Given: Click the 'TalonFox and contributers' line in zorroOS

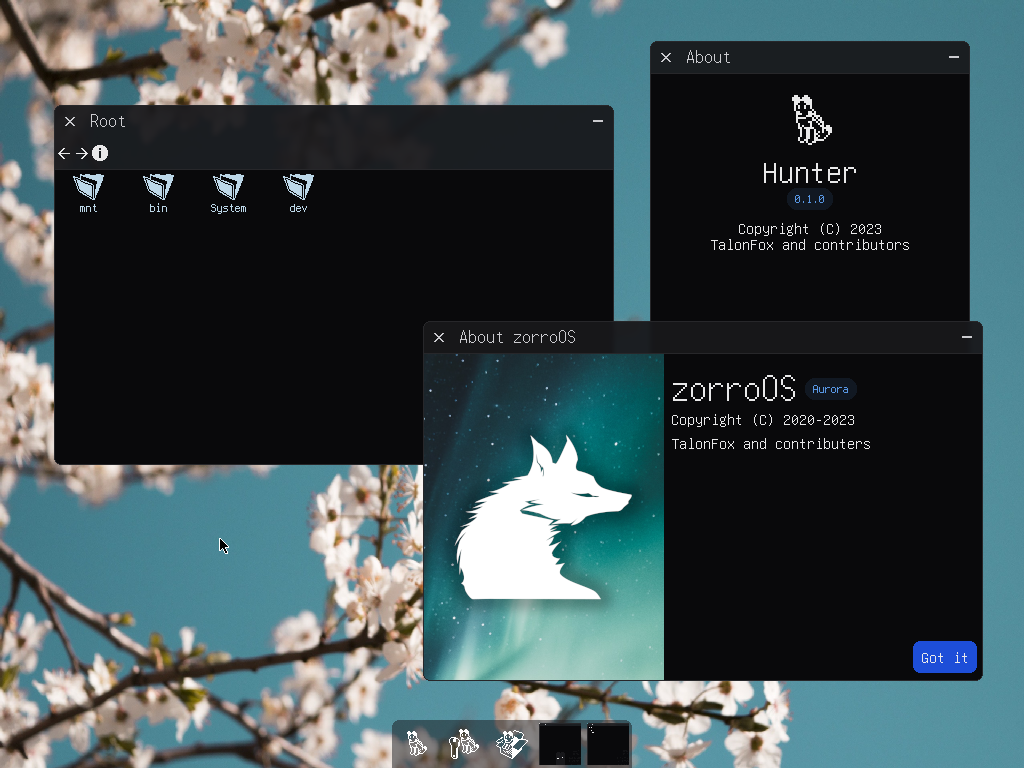Looking at the screenshot, I should click(x=771, y=444).
